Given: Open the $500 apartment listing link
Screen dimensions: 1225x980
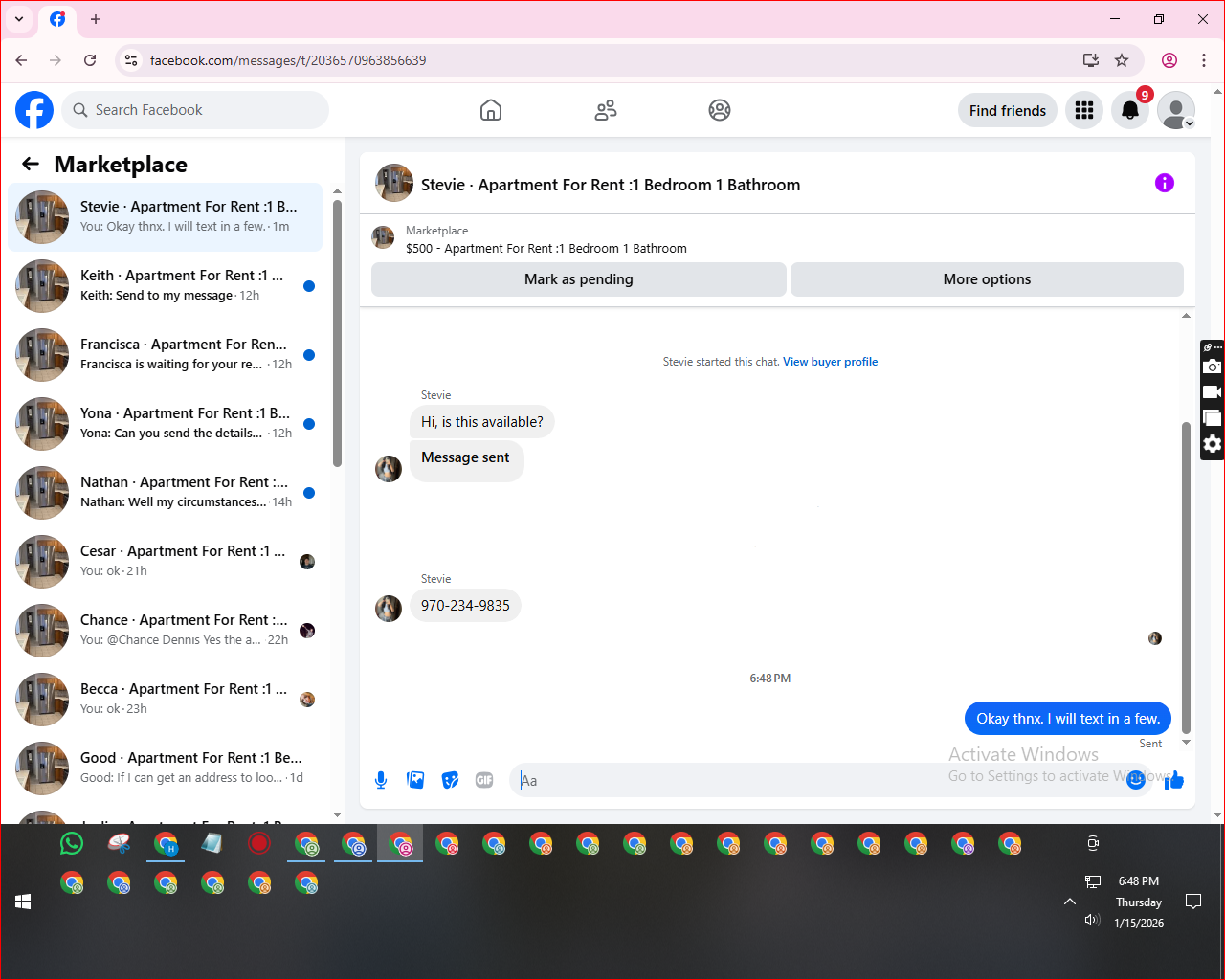Looking at the screenshot, I should pos(546,248).
